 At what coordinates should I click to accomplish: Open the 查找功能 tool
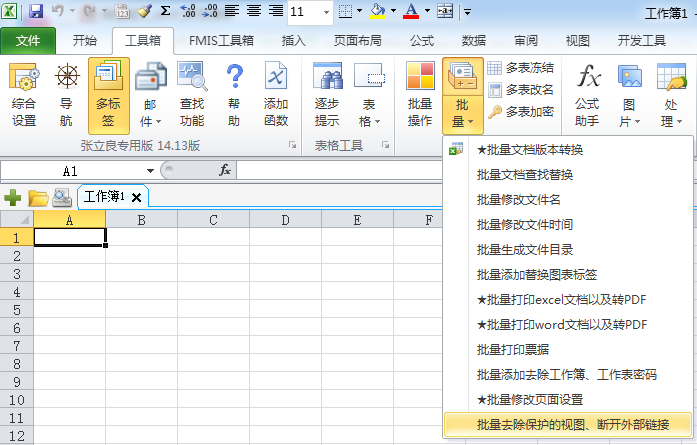pyautogui.click(x=192, y=95)
